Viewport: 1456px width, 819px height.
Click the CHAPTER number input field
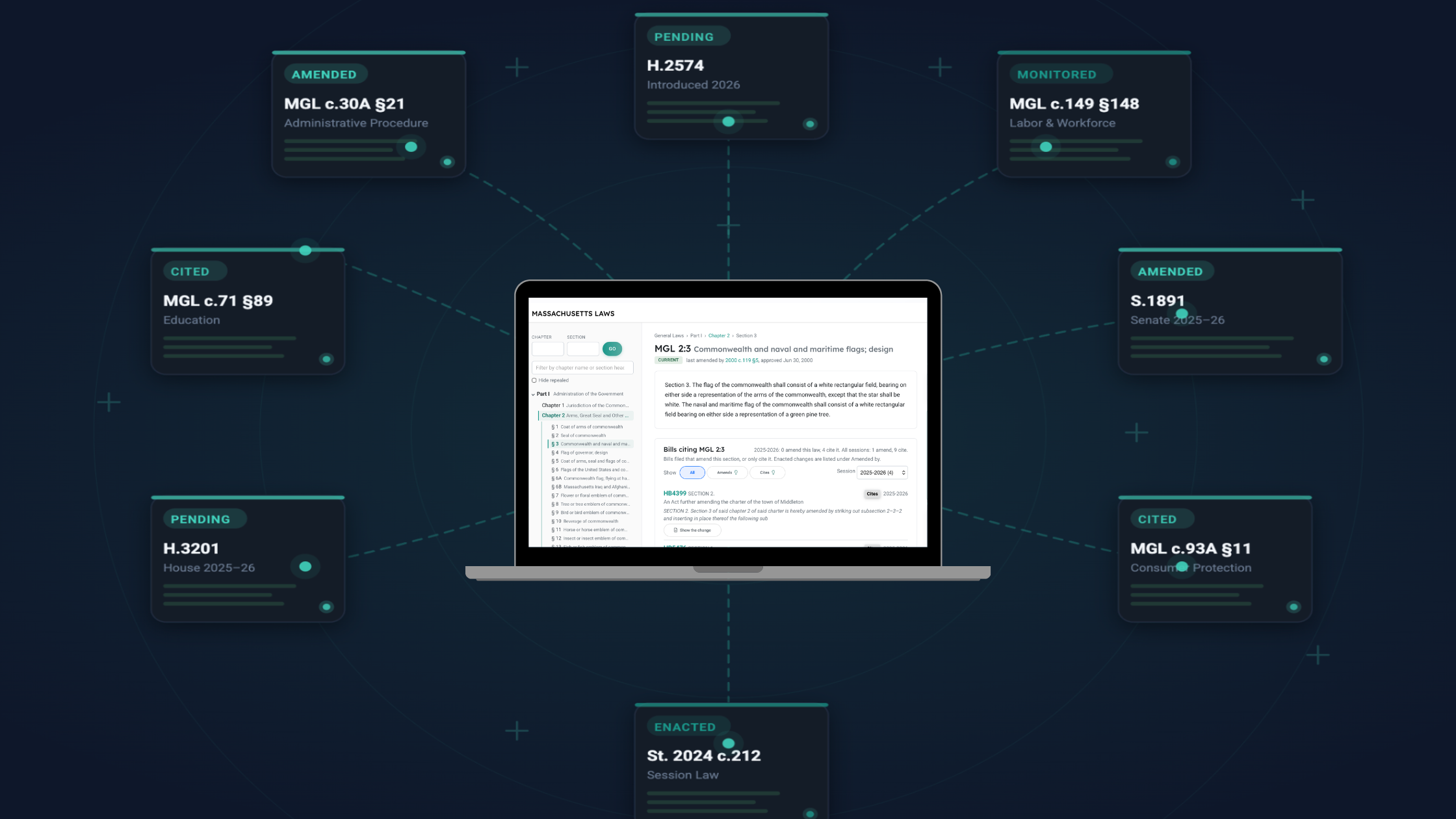coord(548,349)
